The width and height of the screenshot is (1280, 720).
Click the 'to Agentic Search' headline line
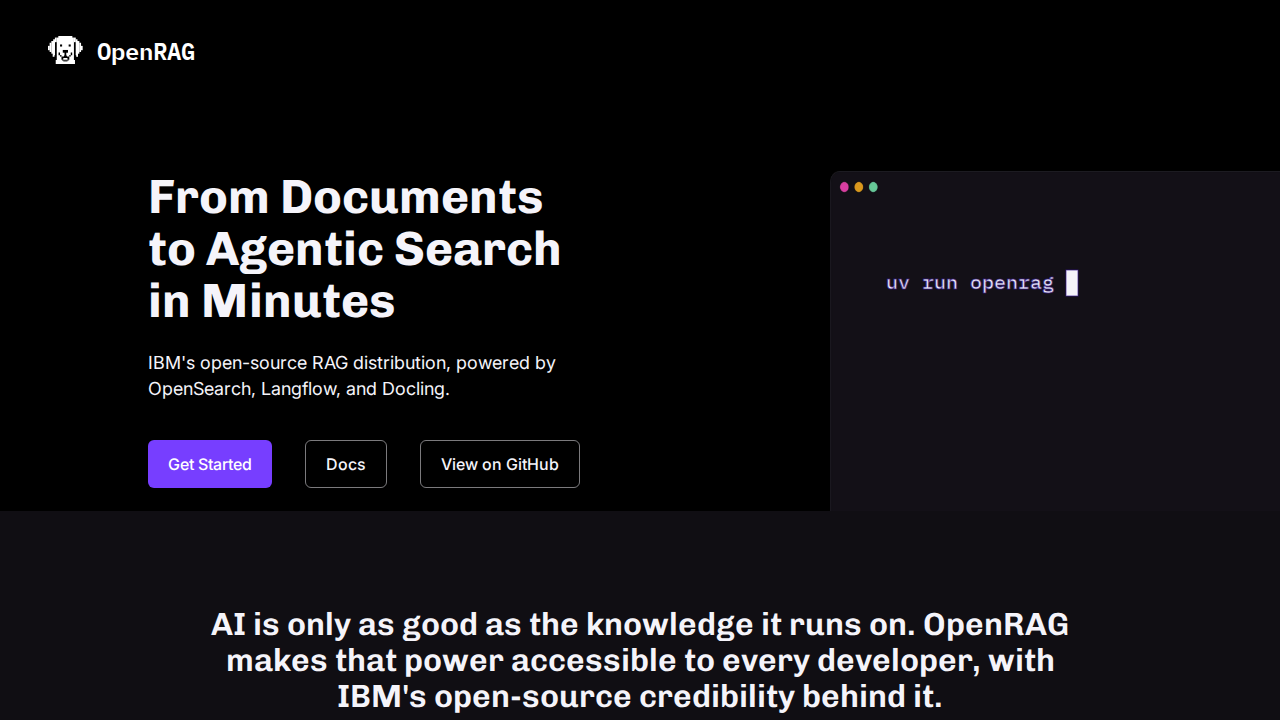[354, 249]
